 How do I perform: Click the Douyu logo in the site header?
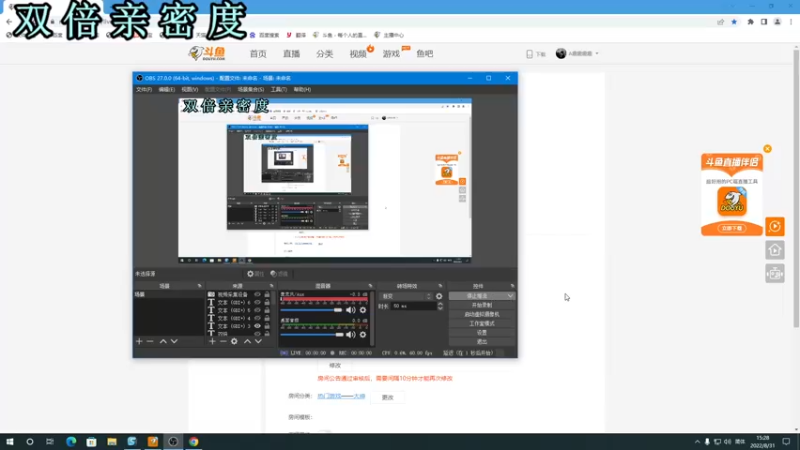click(207, 54)
